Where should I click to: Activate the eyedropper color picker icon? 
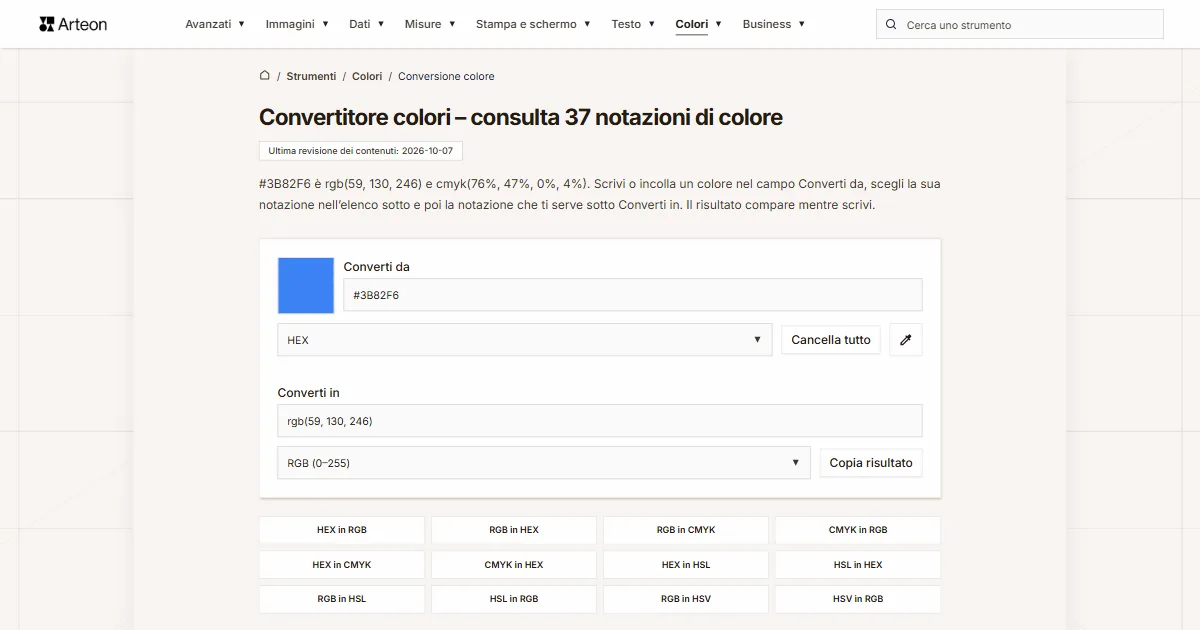[x=906, y=340]
